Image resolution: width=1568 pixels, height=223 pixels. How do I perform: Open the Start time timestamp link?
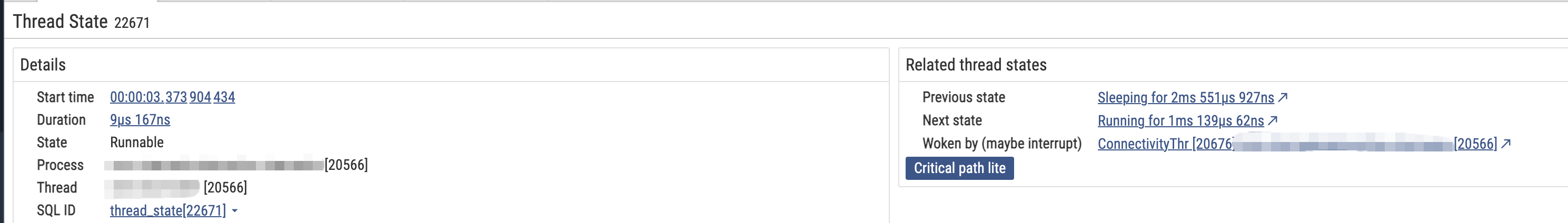pyautogui.click(x=172, y=97)
